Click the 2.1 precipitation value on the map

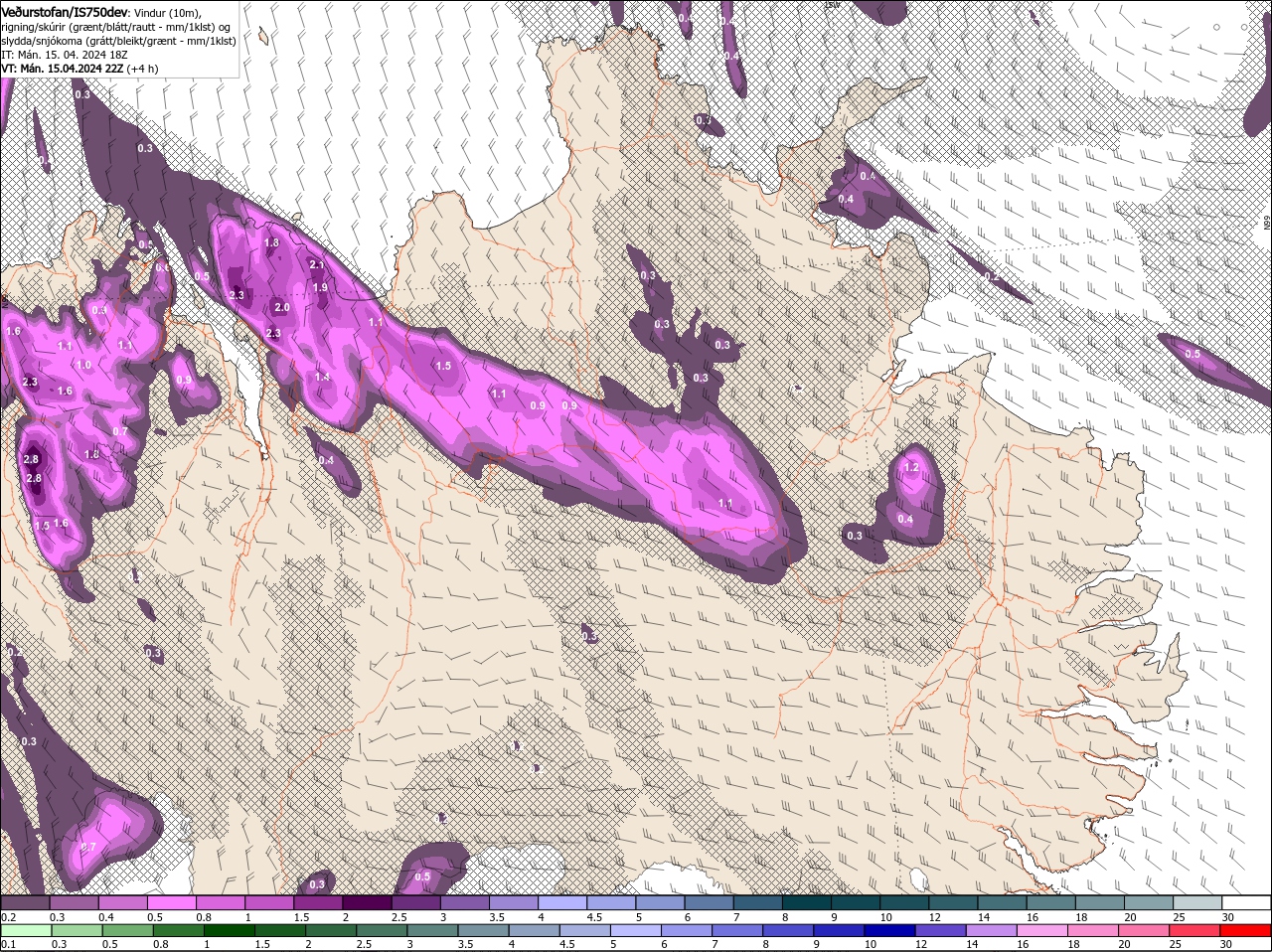[317, 265]
